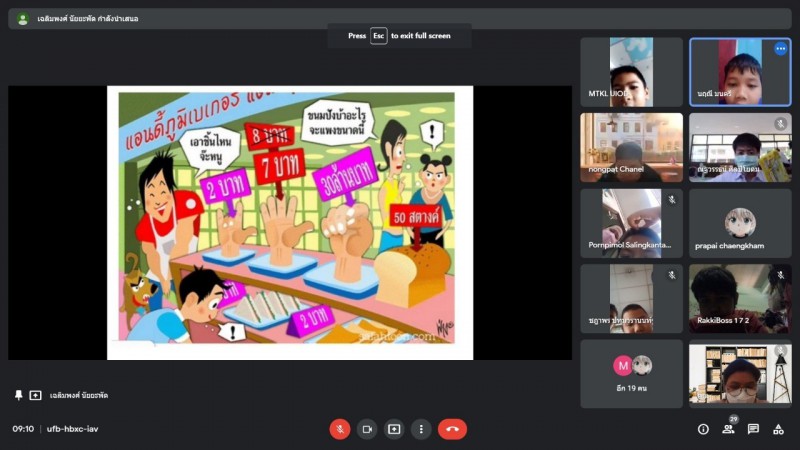The image size is (800, 450).
Task: Click meeting code ufb-hbxc-iav
Action: point(72,429)
